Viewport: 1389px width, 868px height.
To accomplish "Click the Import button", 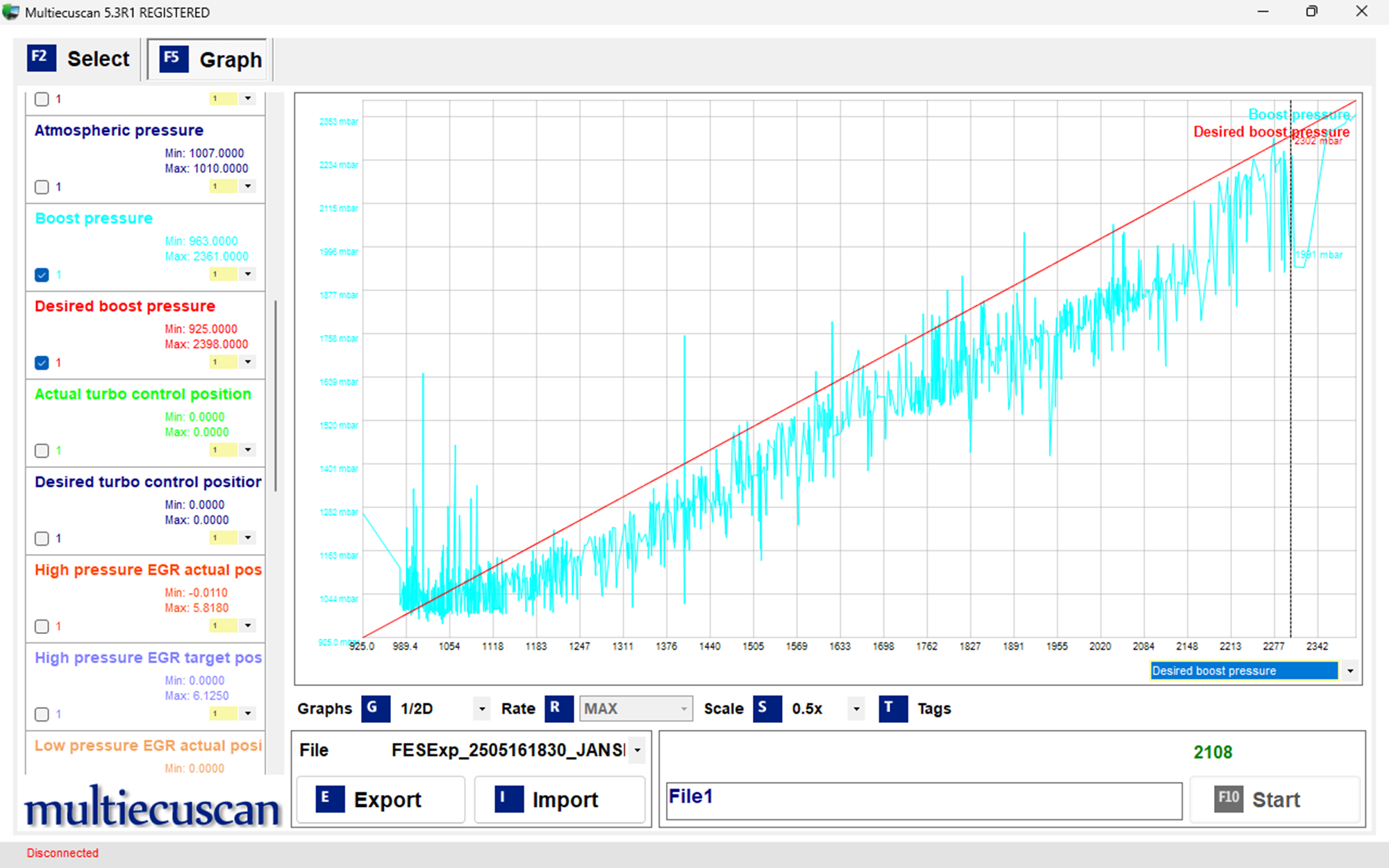I will click(x=560, y=799).
